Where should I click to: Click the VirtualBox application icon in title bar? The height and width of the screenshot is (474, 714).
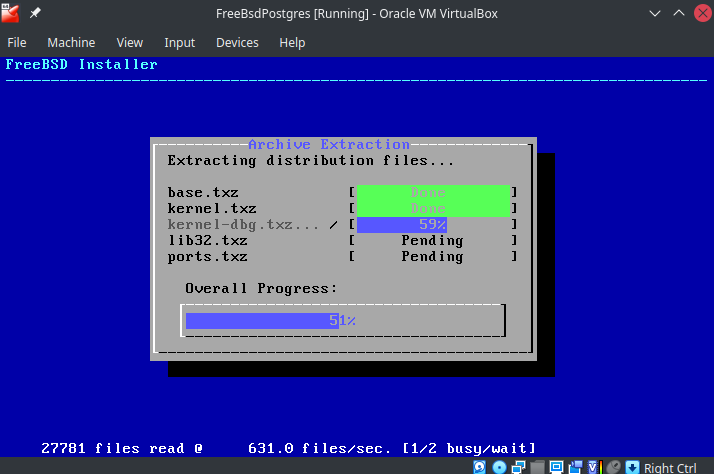pyautogui.click(x=10, y=13)
